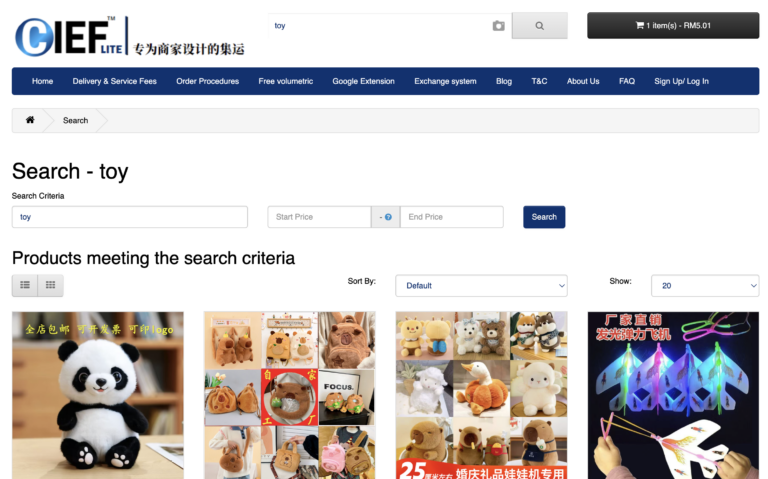The image size is (768, 479).
Task: Open the T&C menu item
Action: coord(539,81)
